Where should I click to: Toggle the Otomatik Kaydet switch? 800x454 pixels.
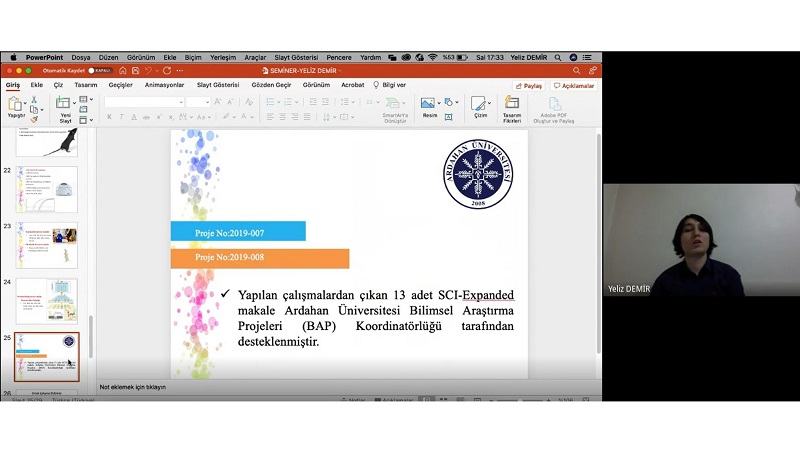pyautogui.click(x=100, y=71)
